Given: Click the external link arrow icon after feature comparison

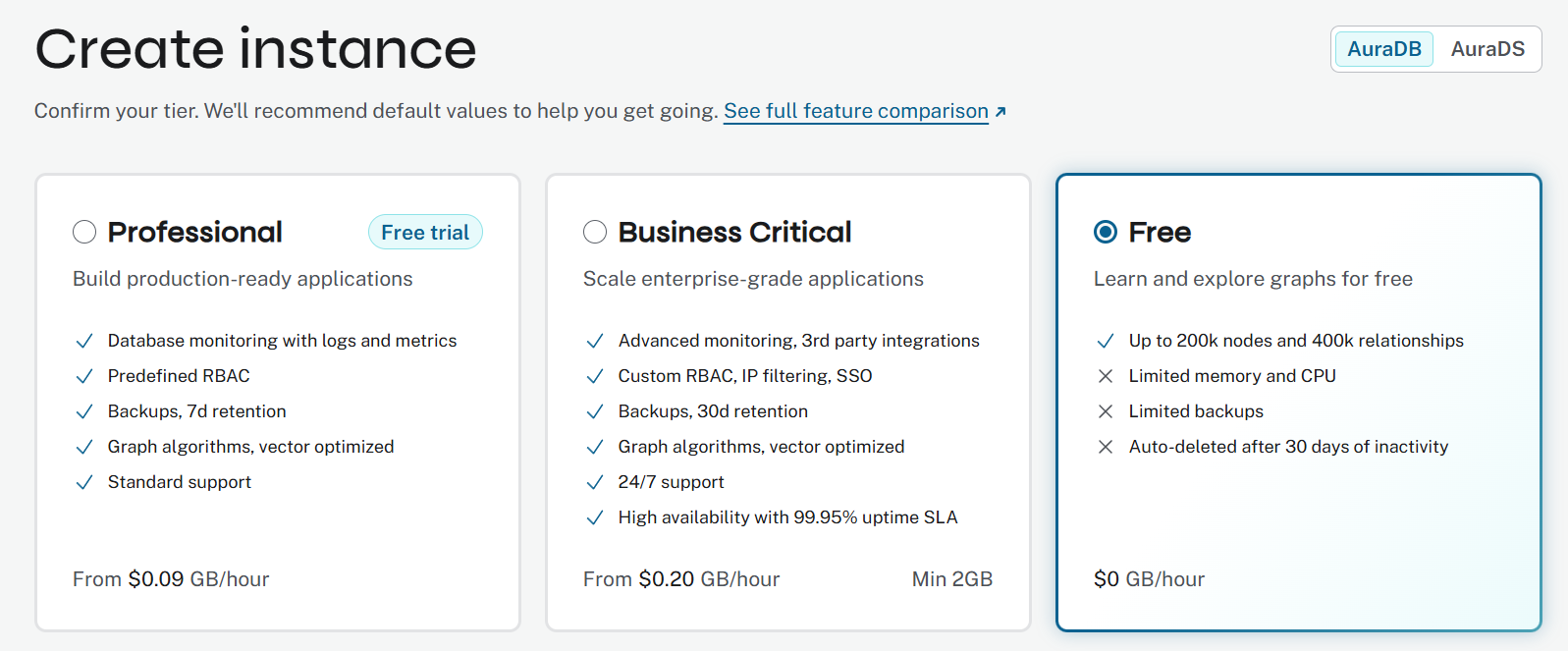Looking at the screenshot, I should (1000, 112).
